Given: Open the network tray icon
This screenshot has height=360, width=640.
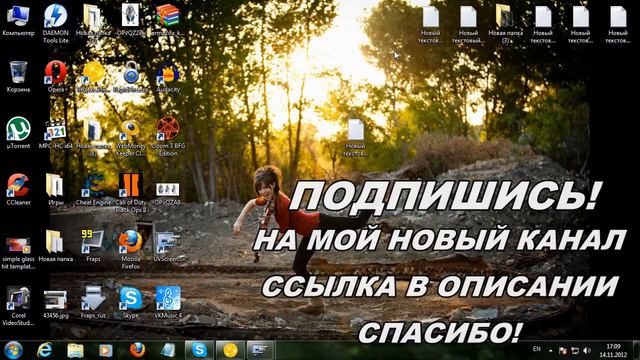Looking at the screenshot, I should tap(575, 351).
